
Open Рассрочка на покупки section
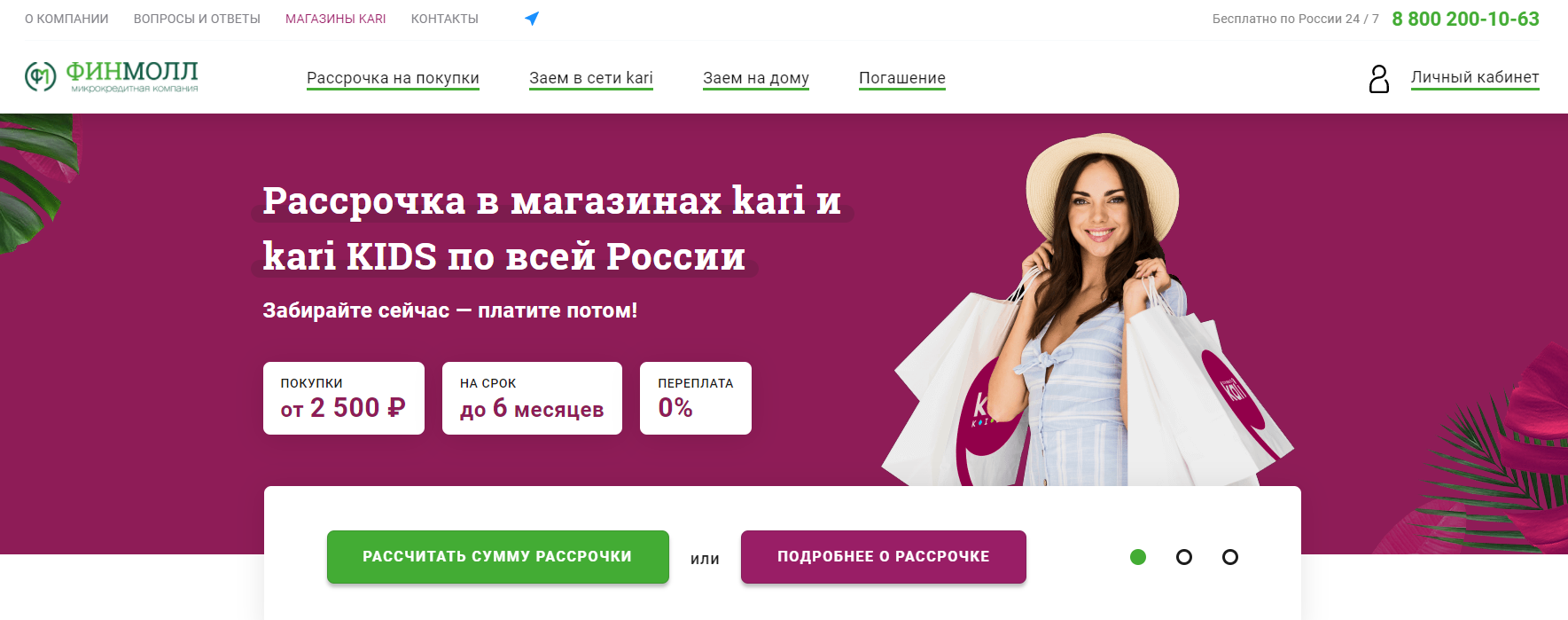393,78
